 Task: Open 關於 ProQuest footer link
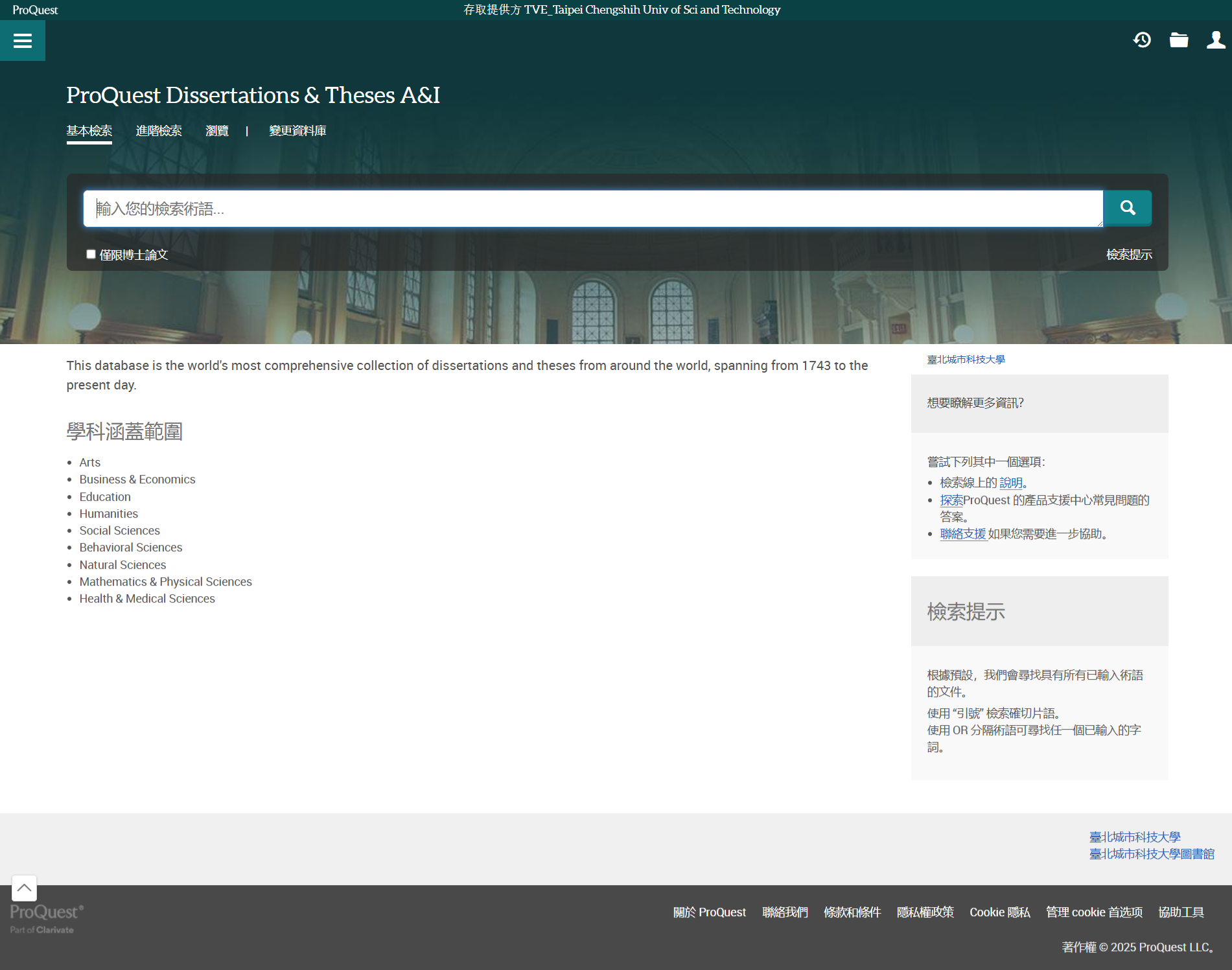[710, 912]
